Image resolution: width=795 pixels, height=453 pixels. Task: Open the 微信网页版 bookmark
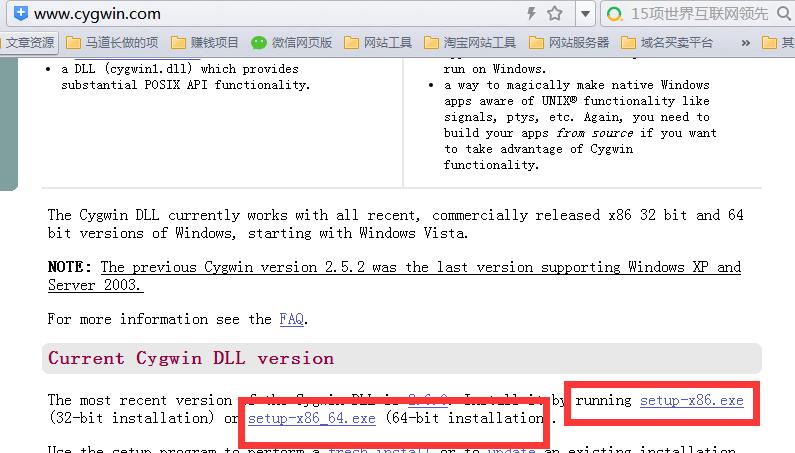292,43
